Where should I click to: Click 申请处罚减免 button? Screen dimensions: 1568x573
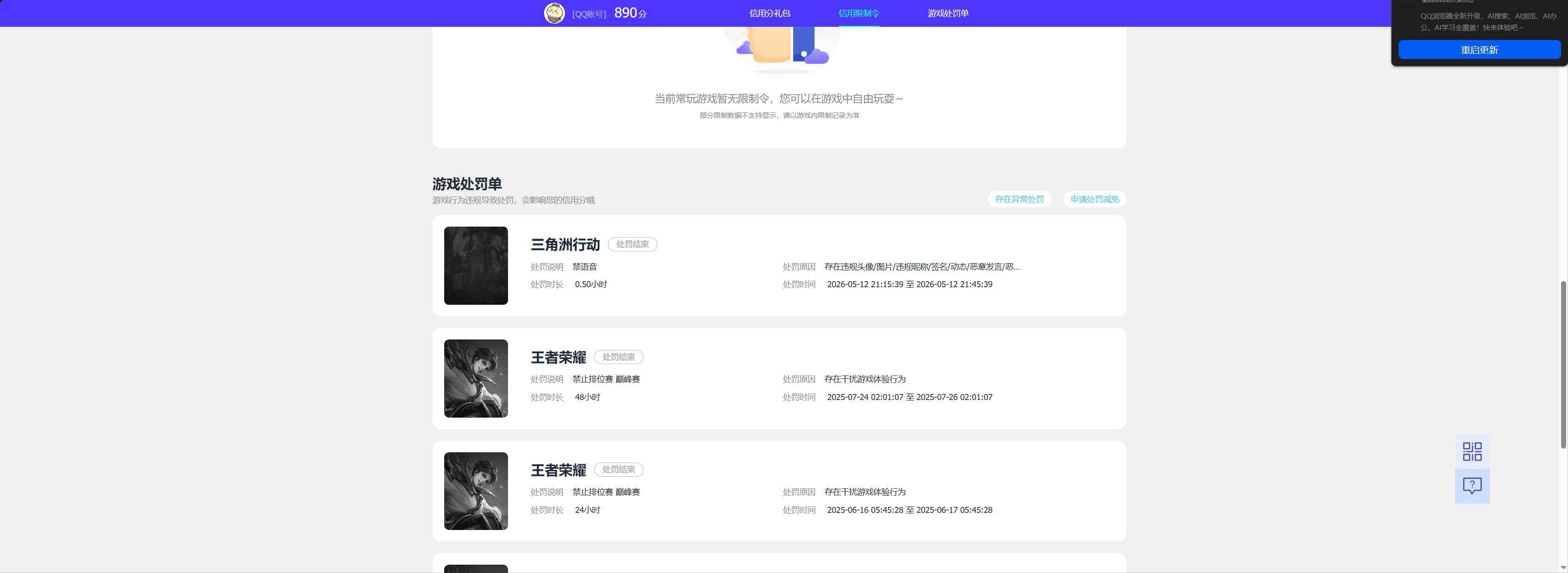click(x=1094, y=199)
